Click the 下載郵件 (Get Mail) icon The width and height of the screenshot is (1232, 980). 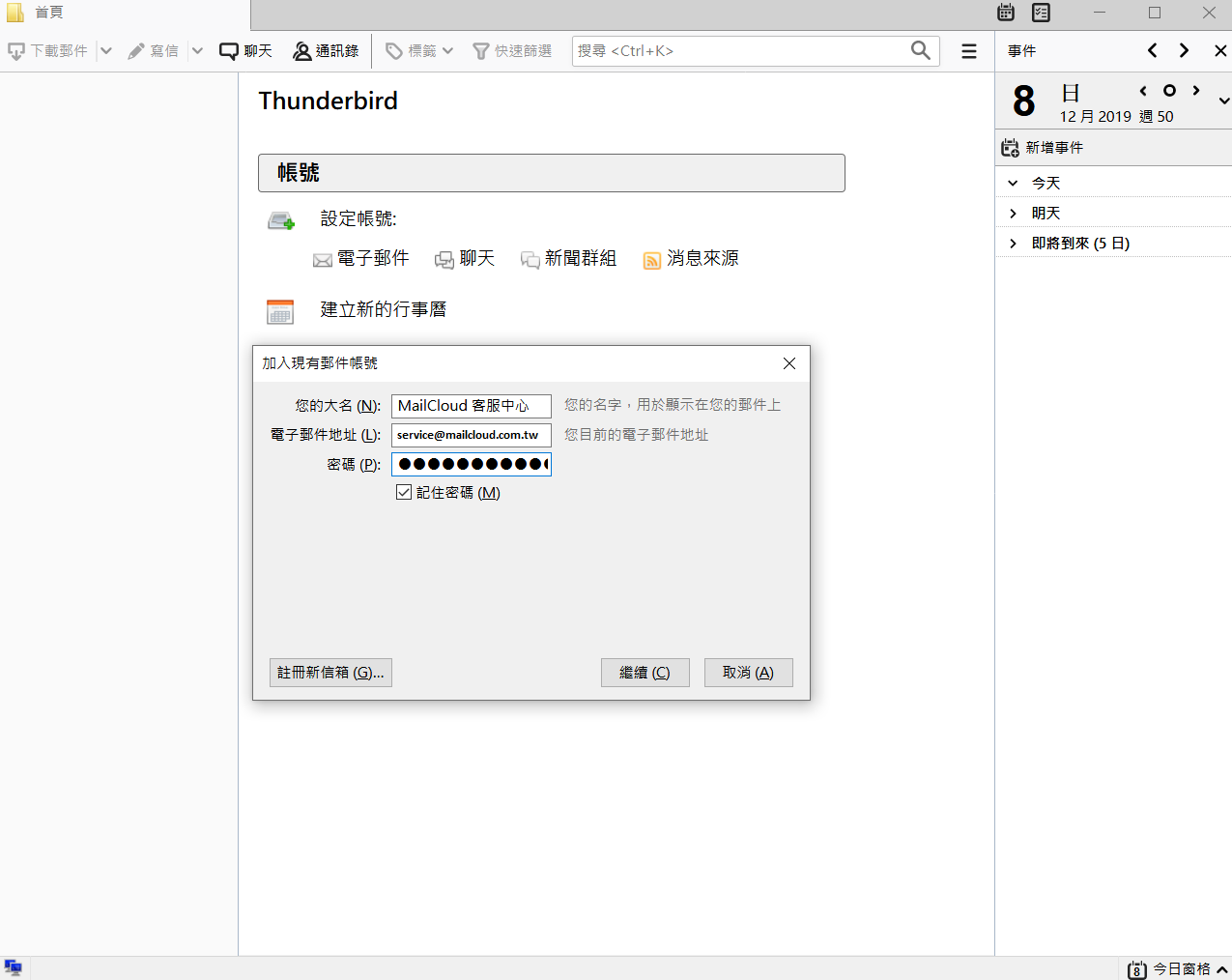pos(16,50)
